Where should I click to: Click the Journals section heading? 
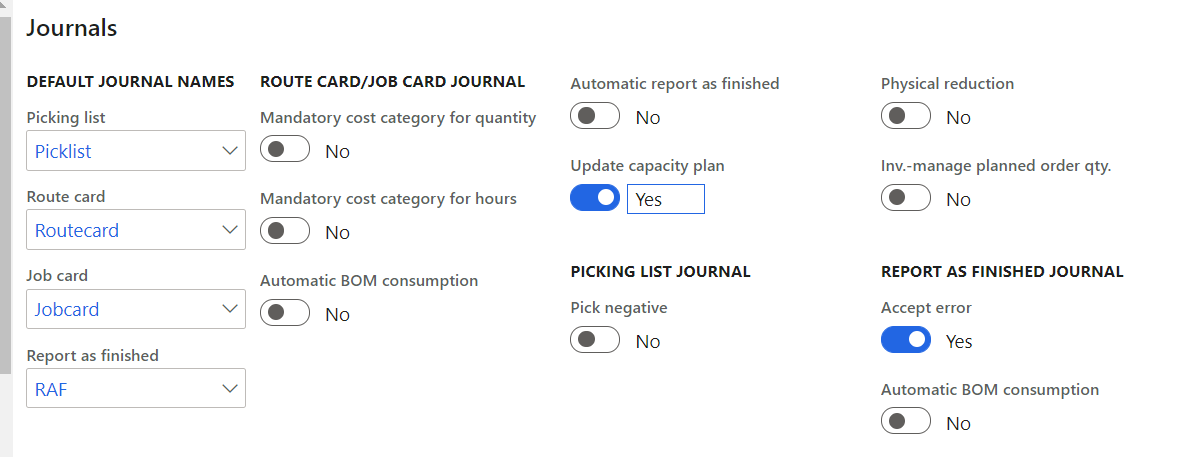(x=72, y=28)
